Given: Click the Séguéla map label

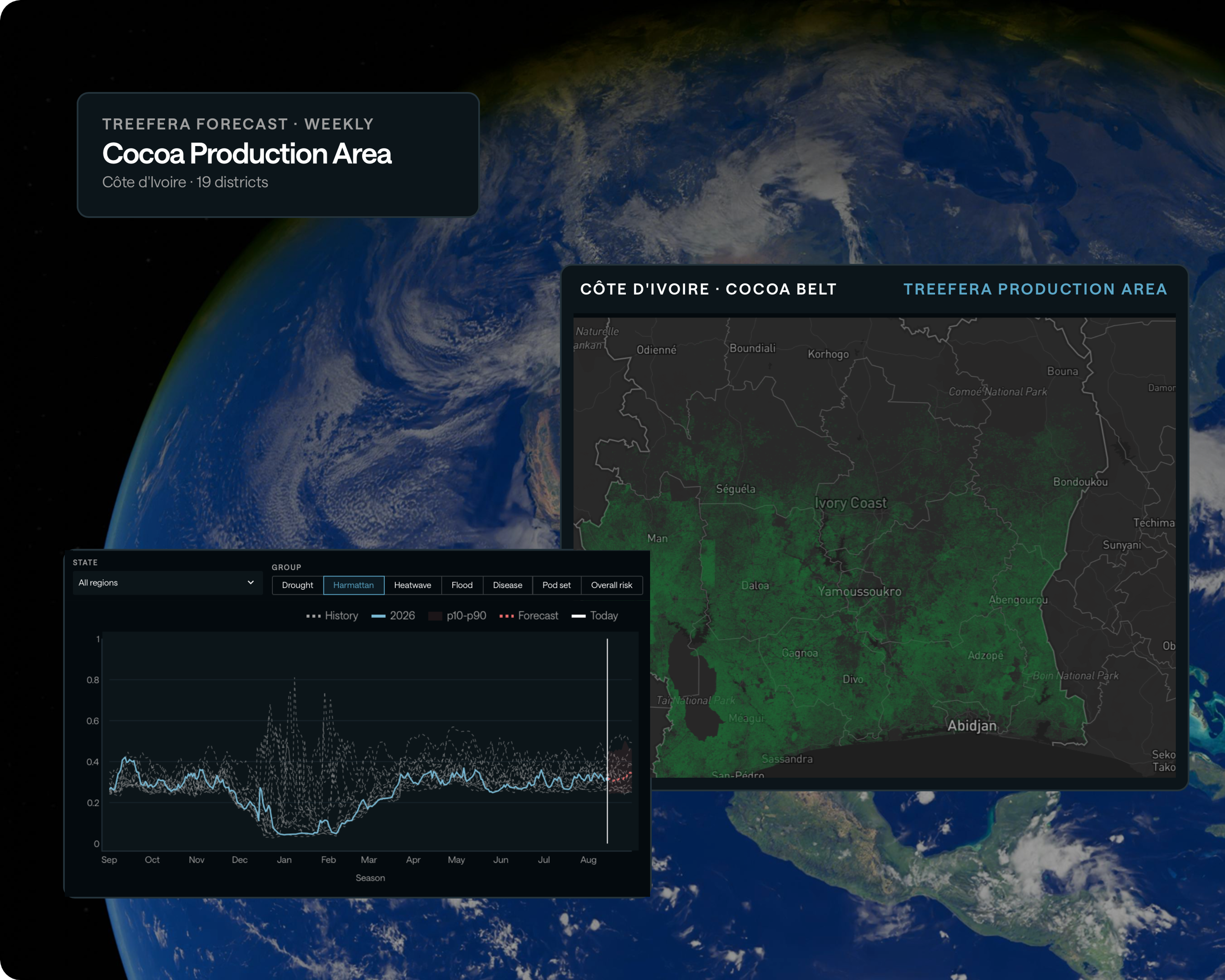Looking at the screenshot, I should pos(735,489).
